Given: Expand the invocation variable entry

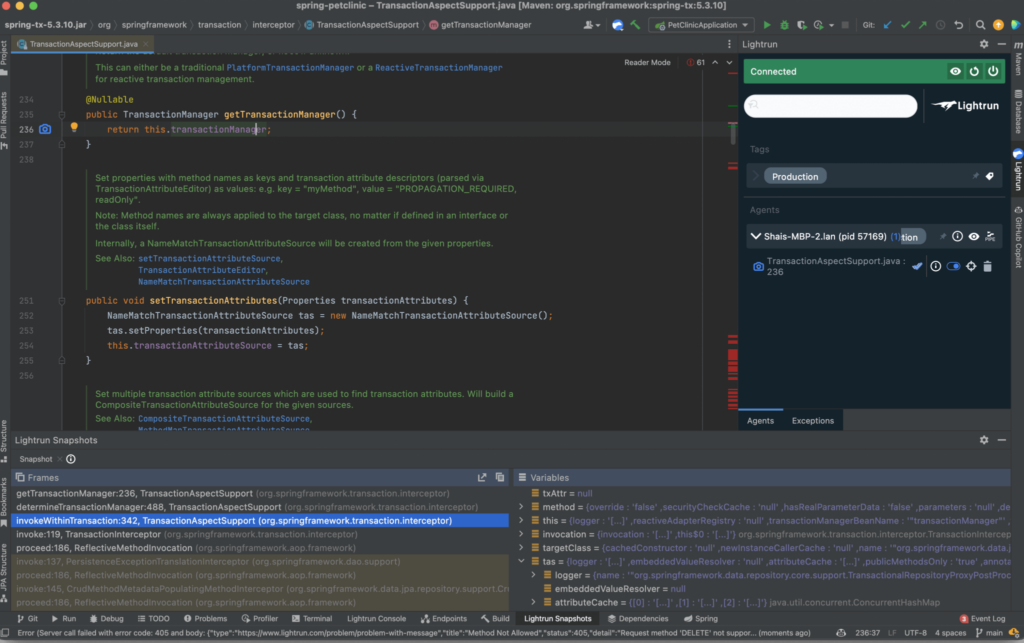Looking at the screenshot, I should 523,534.
